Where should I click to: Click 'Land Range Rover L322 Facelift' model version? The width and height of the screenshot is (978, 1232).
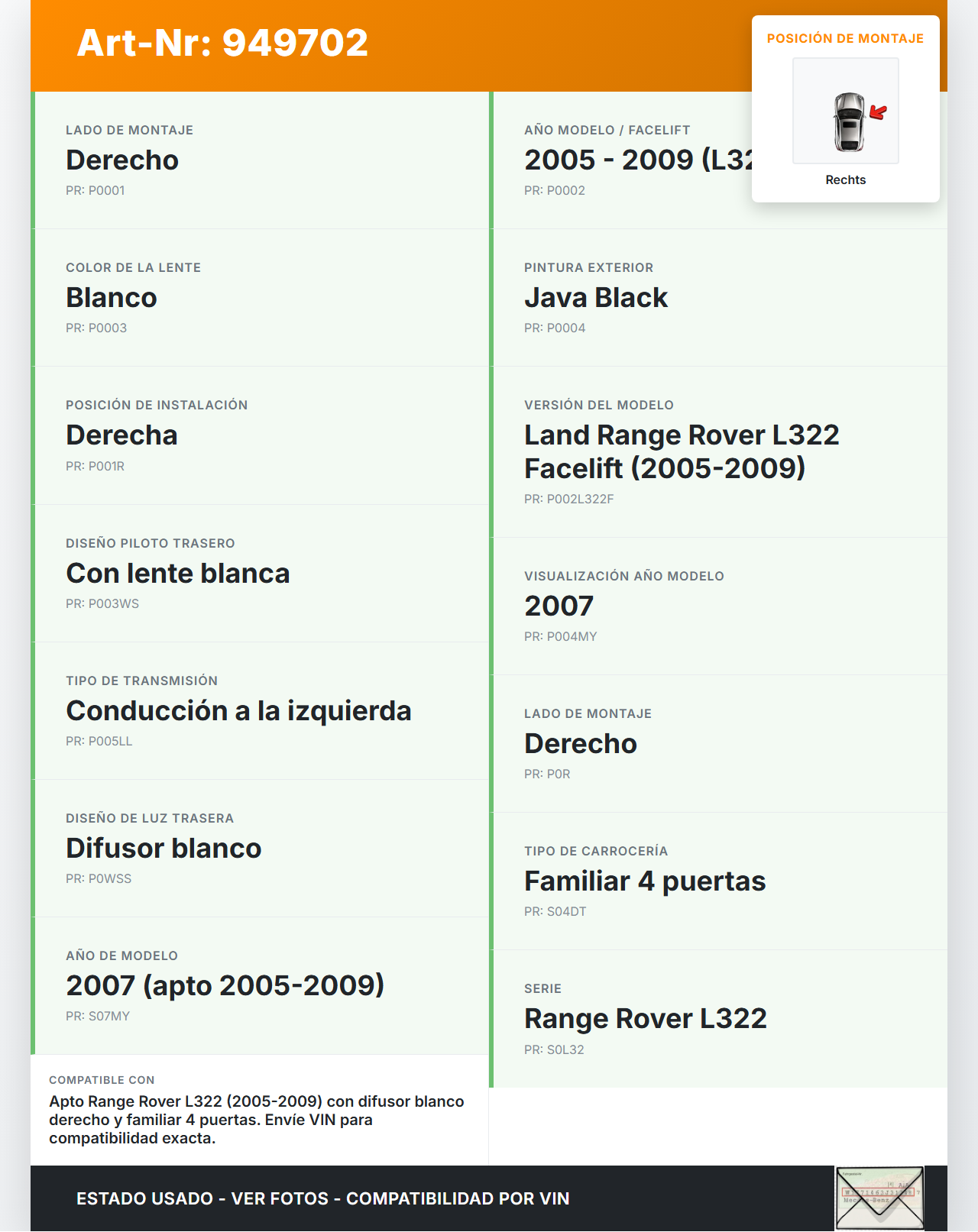pos(681,451)
